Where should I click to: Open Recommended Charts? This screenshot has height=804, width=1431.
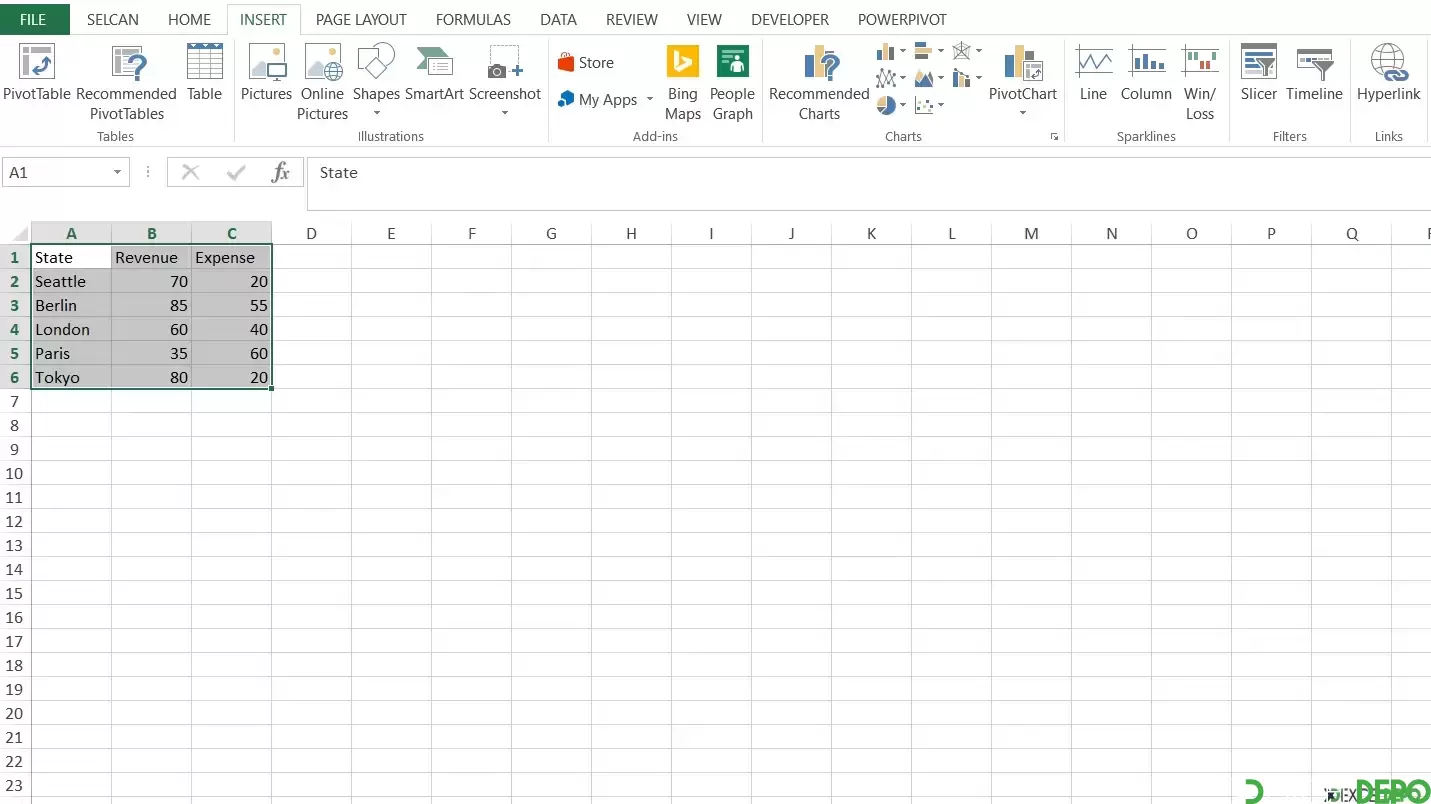pyautogui.click(x=819, y=83)
